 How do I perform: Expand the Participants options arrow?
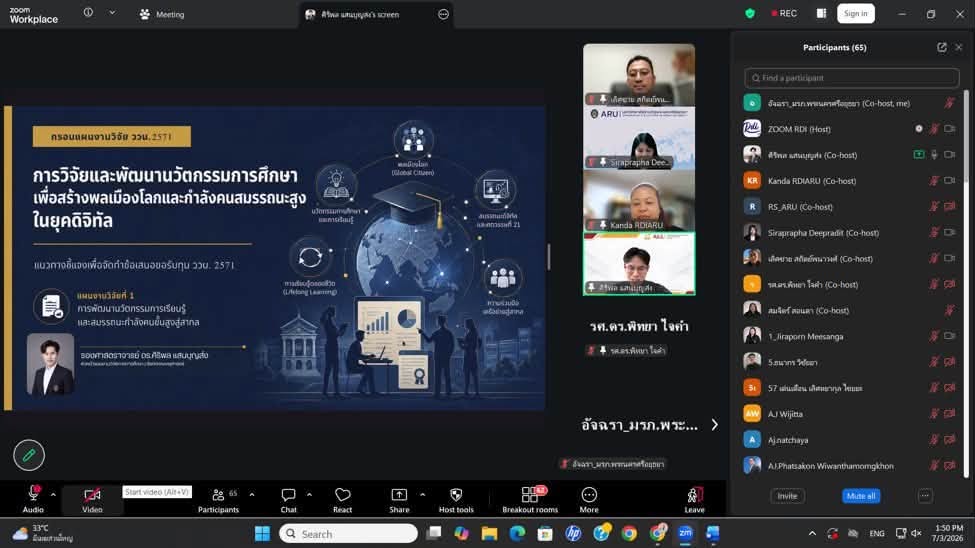click(252, 495)
